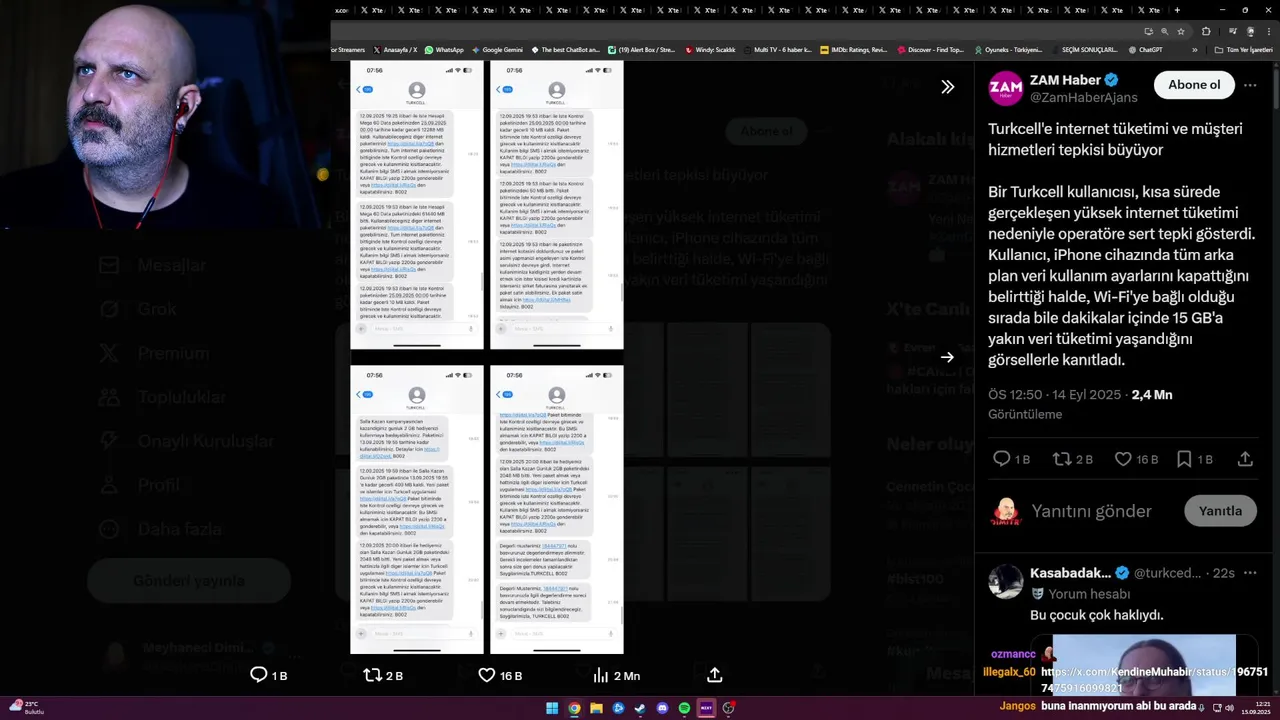Screen dimensions: 1280x720
Task: Reply icon showing 1 B in side panel
Action: pyautogui.click(x=1011, y=459)
